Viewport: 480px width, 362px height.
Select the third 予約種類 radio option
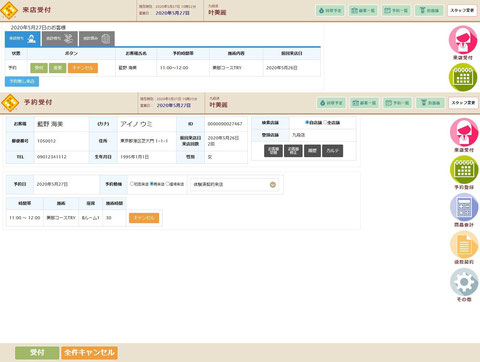168,184
